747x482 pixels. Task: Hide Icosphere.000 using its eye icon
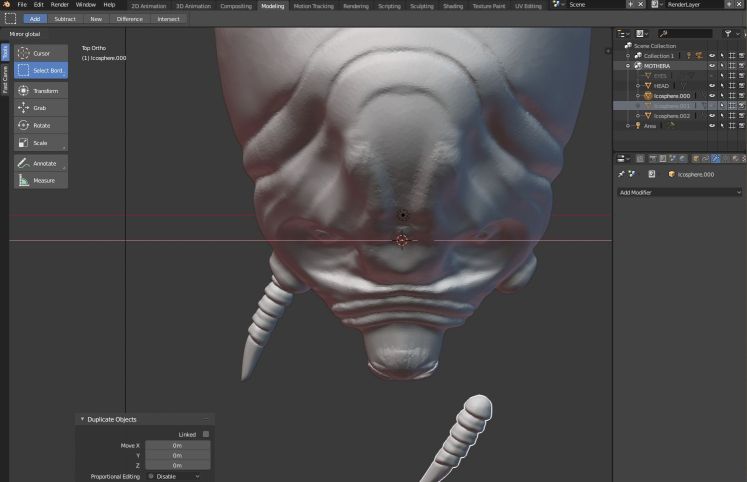point(712,96)
